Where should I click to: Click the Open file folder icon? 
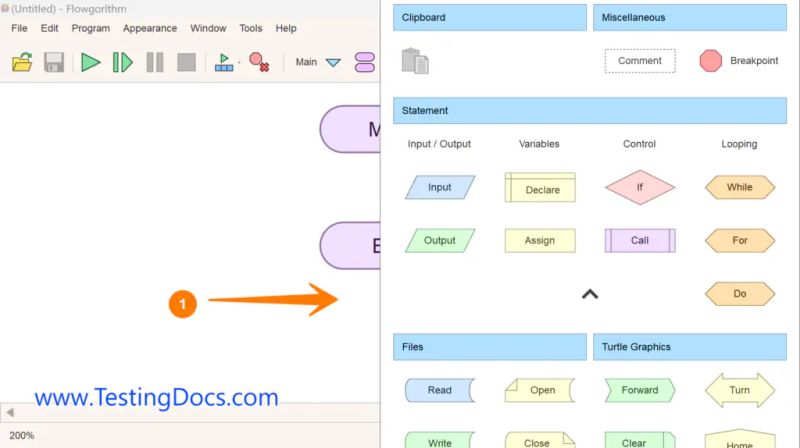(x=22, y=62)
